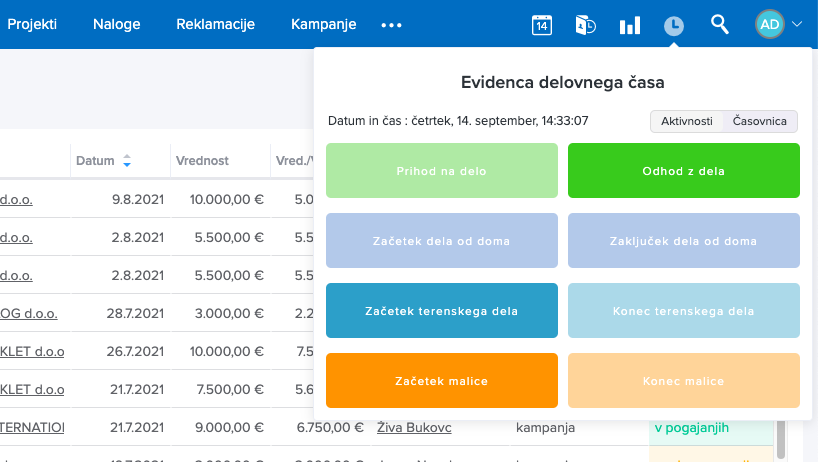Screen dimensions: 818x462
Task: Open the bar chart reports icon
Action: click(x=630, y=25)
